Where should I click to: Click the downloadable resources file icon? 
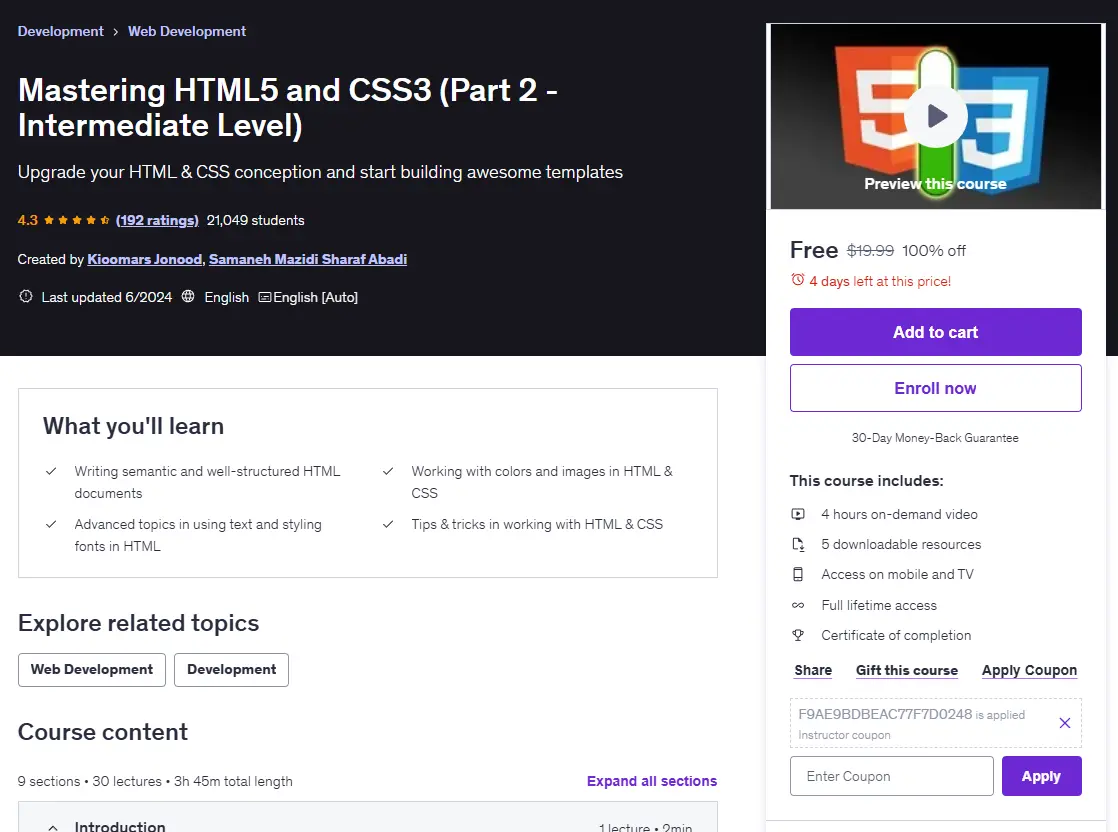(798, 545)
